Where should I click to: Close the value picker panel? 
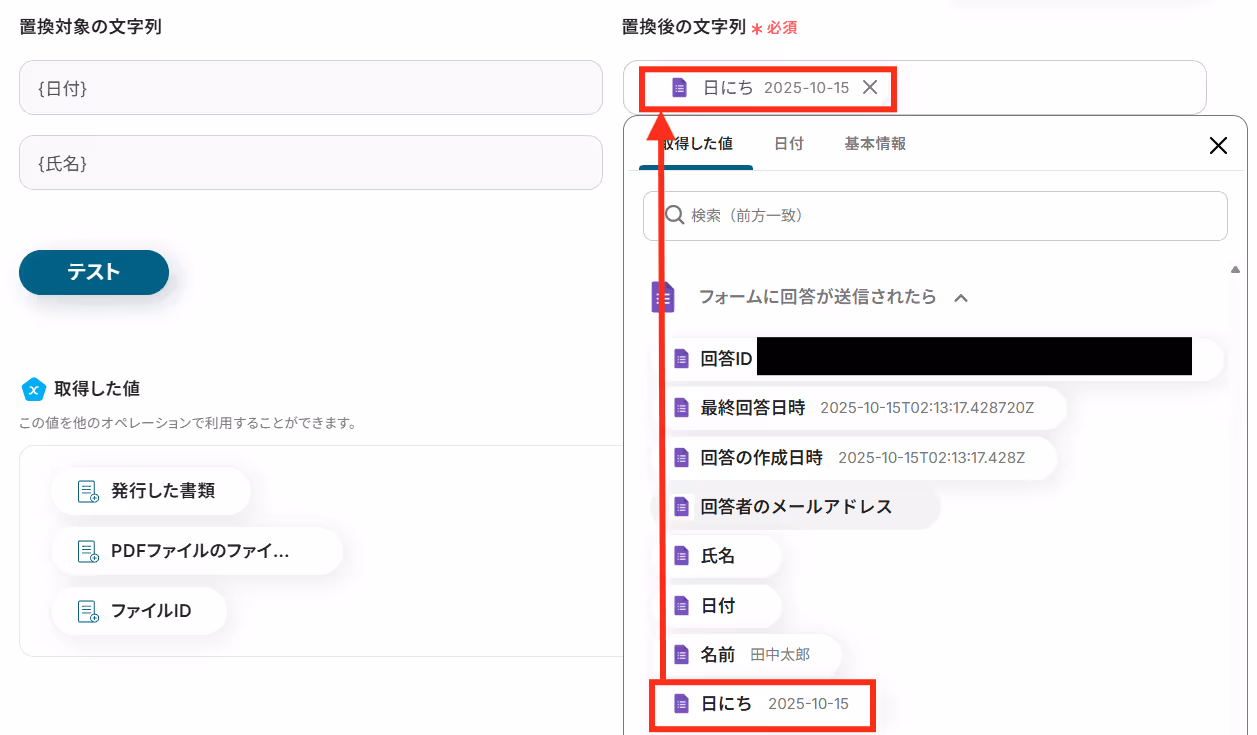(1218, 146)
